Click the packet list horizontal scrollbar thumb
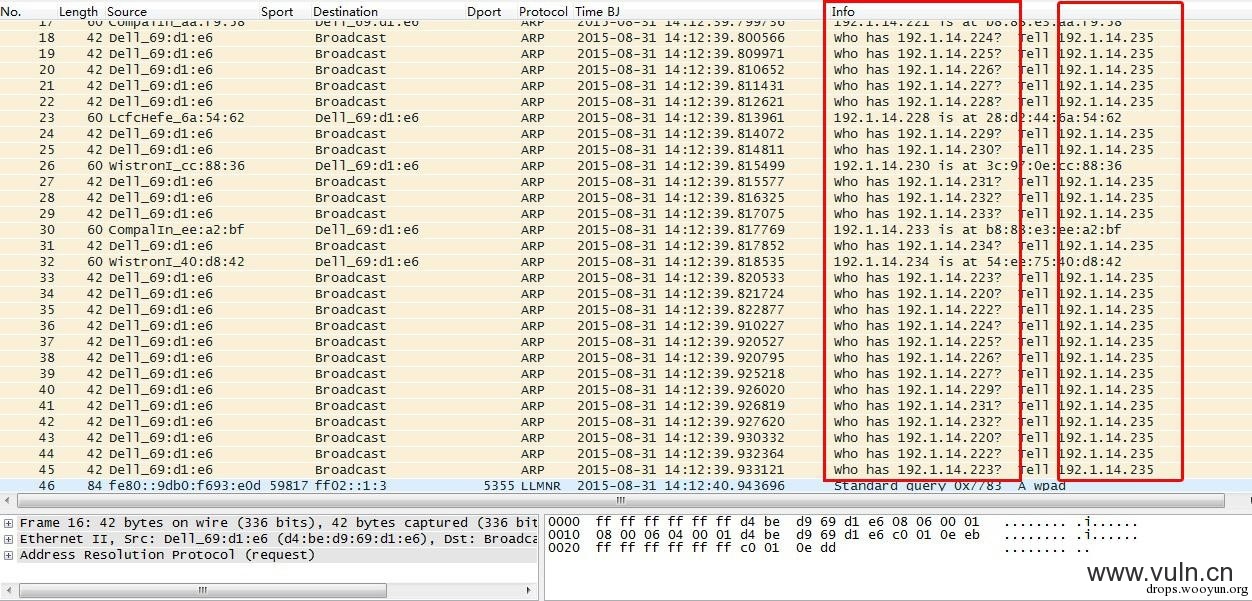This screenshot has height=601, width=1252. click(620, 500)
